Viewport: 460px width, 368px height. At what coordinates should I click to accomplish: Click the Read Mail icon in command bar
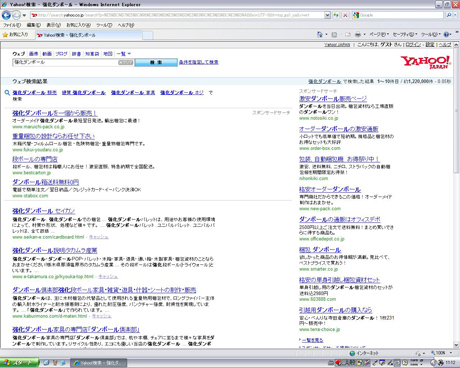click(x=348, y=34)
